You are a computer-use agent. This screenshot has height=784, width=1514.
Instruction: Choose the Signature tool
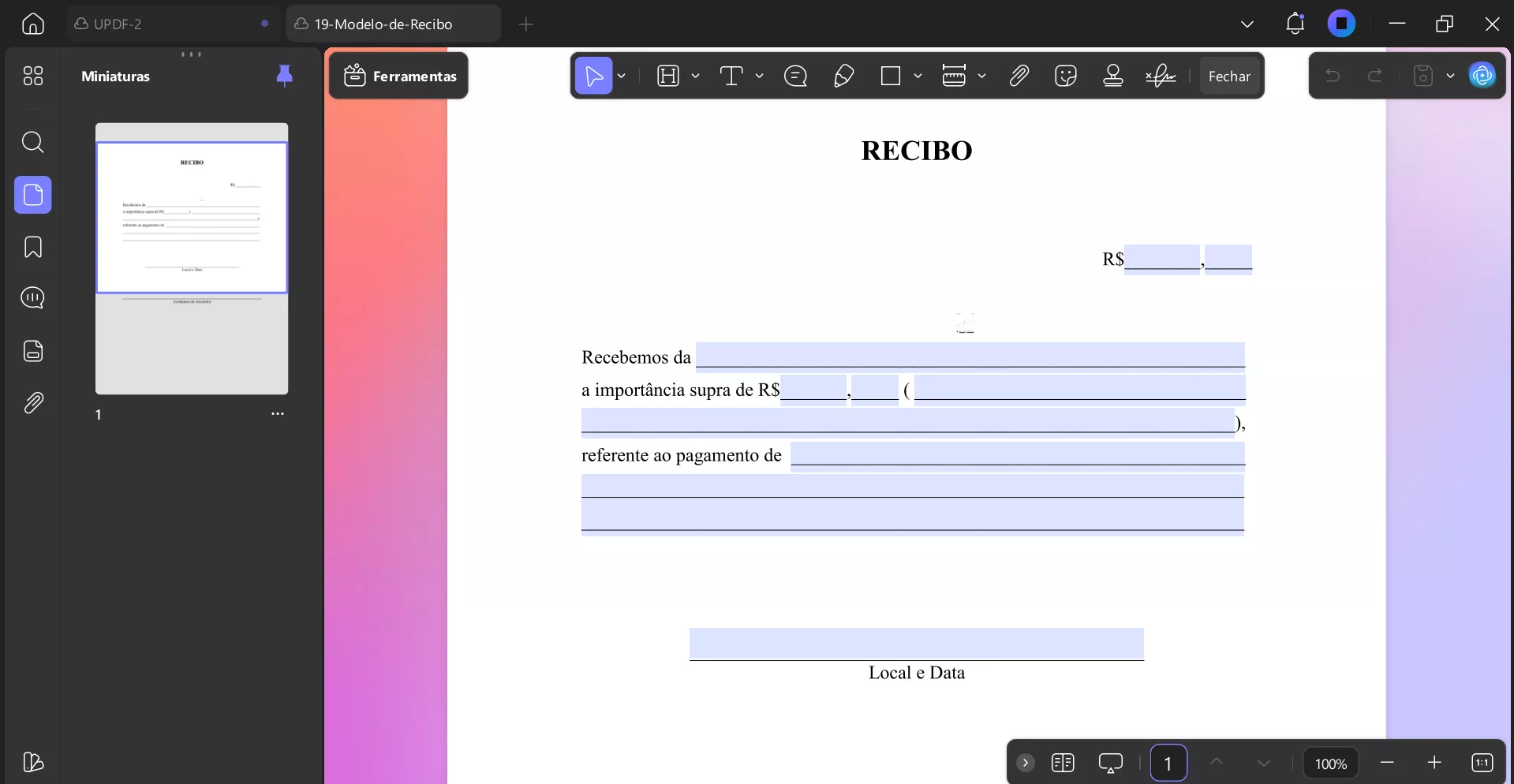point(1160,76)
